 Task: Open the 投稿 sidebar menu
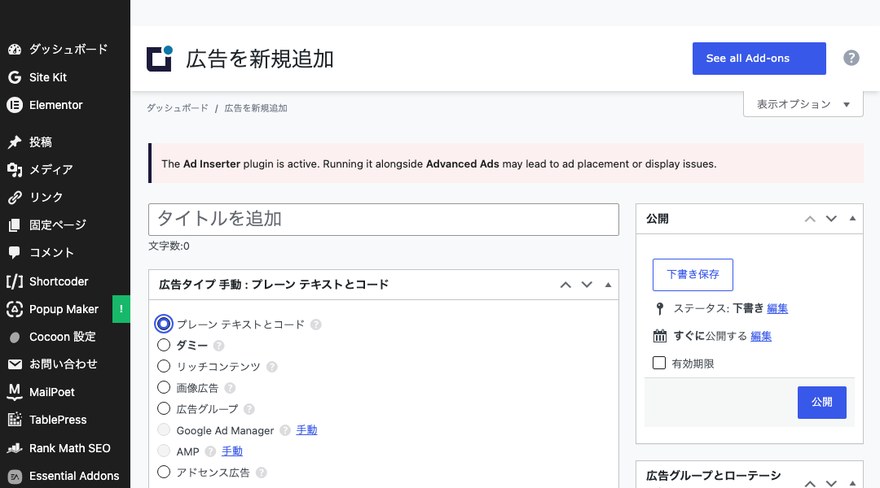coord(65,142)
